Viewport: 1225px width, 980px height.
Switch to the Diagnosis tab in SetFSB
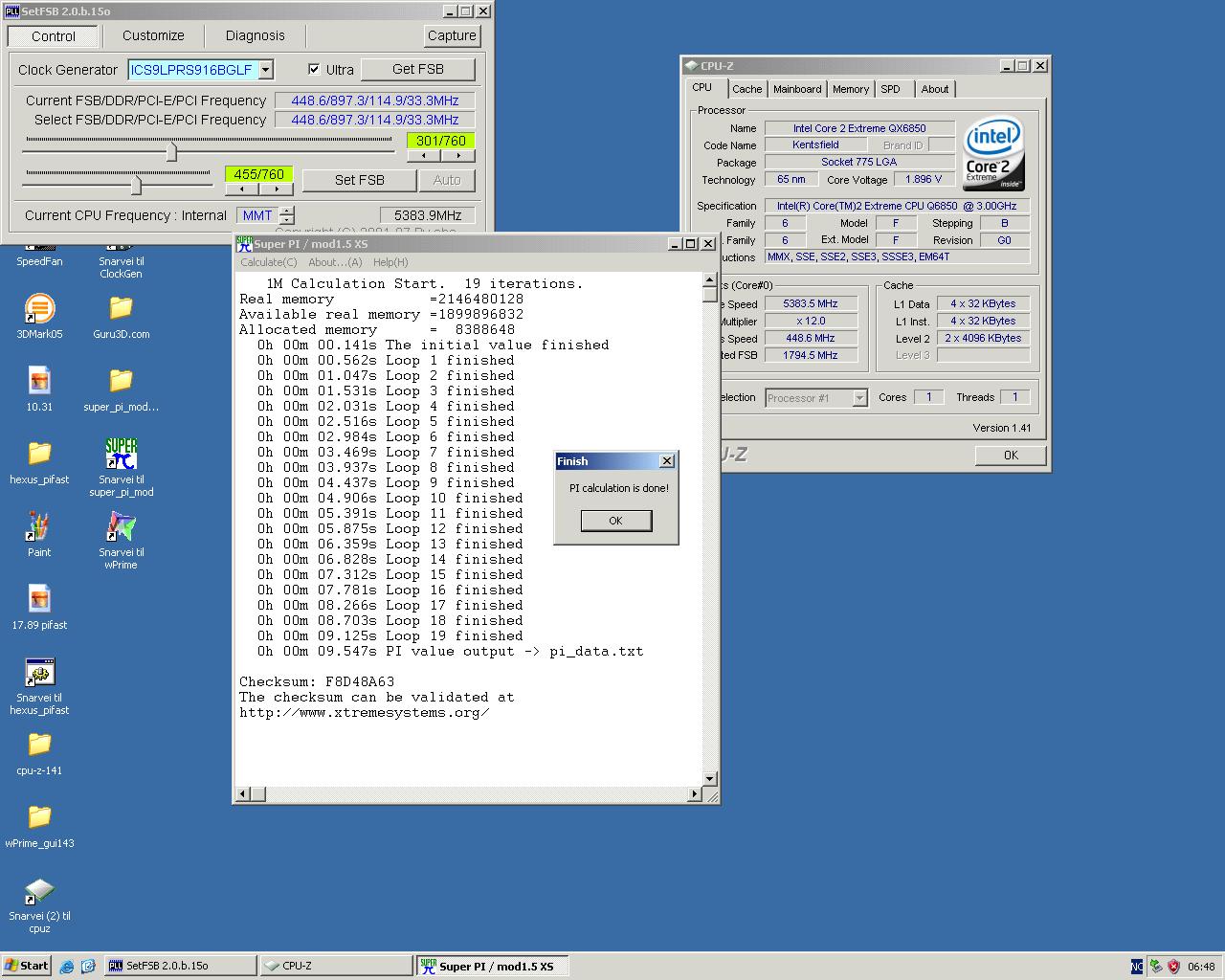click(x=255, y=35)
